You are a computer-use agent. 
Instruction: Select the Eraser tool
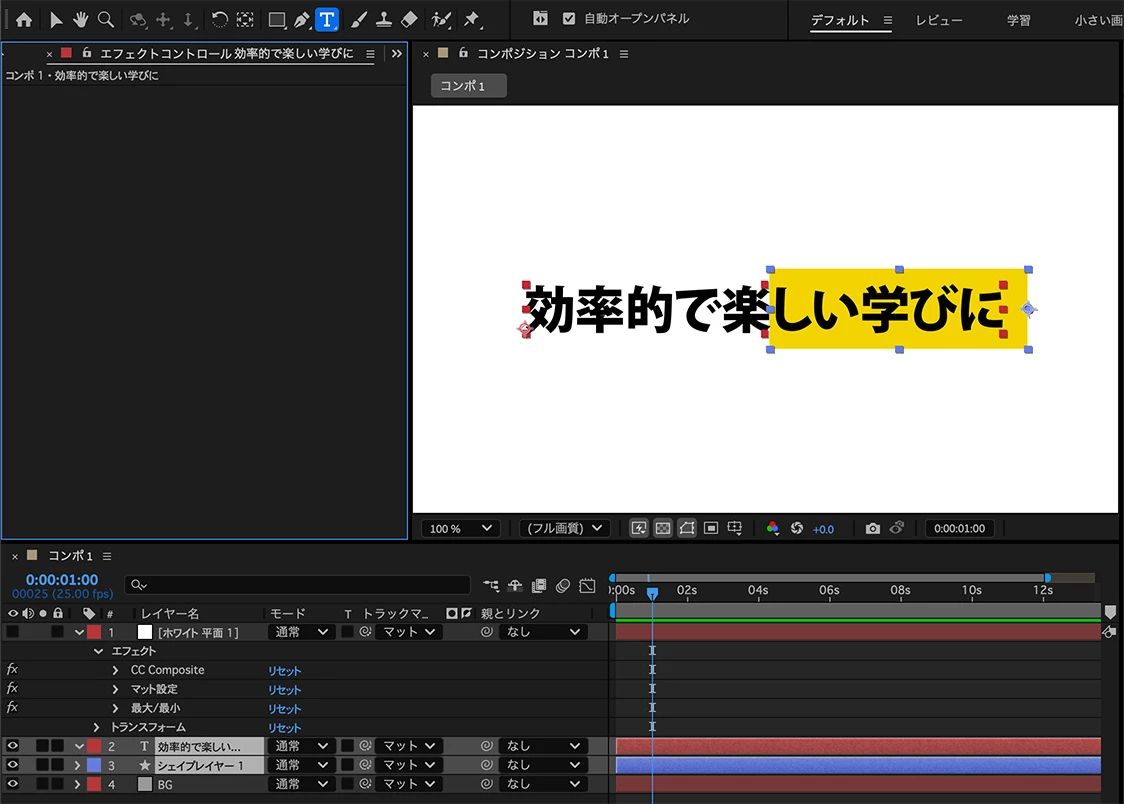coord(409,19)
